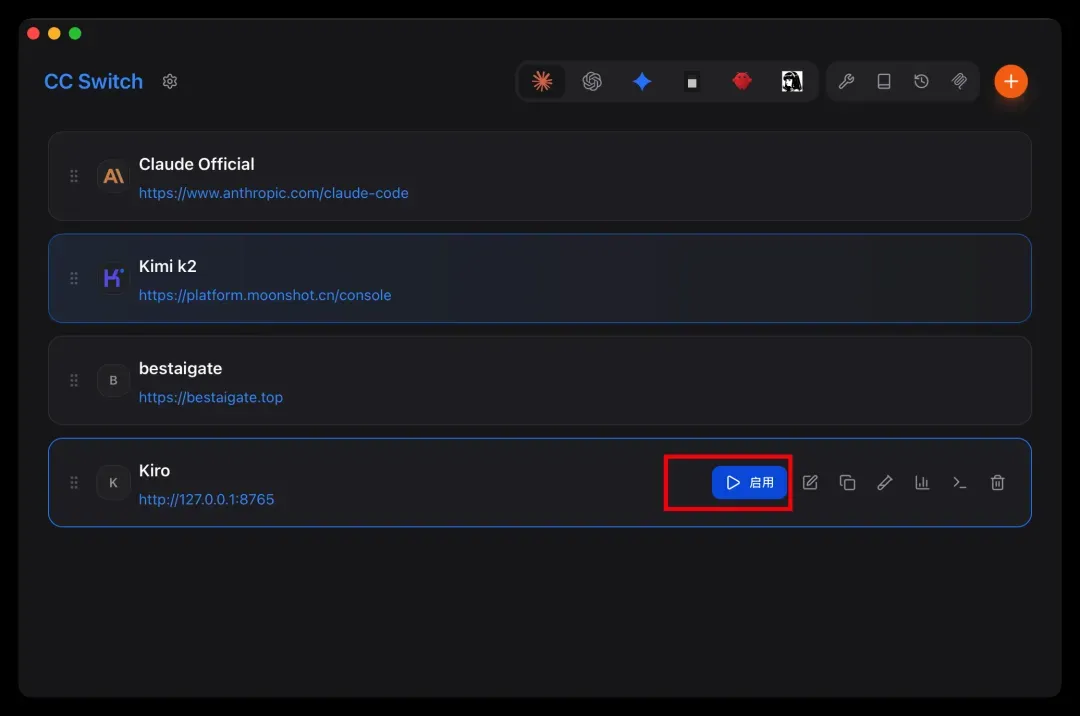Viewport: 1080px width, 716px height.
Task: Open the bestaigate.top link
Action: click(x=211, y=397)
